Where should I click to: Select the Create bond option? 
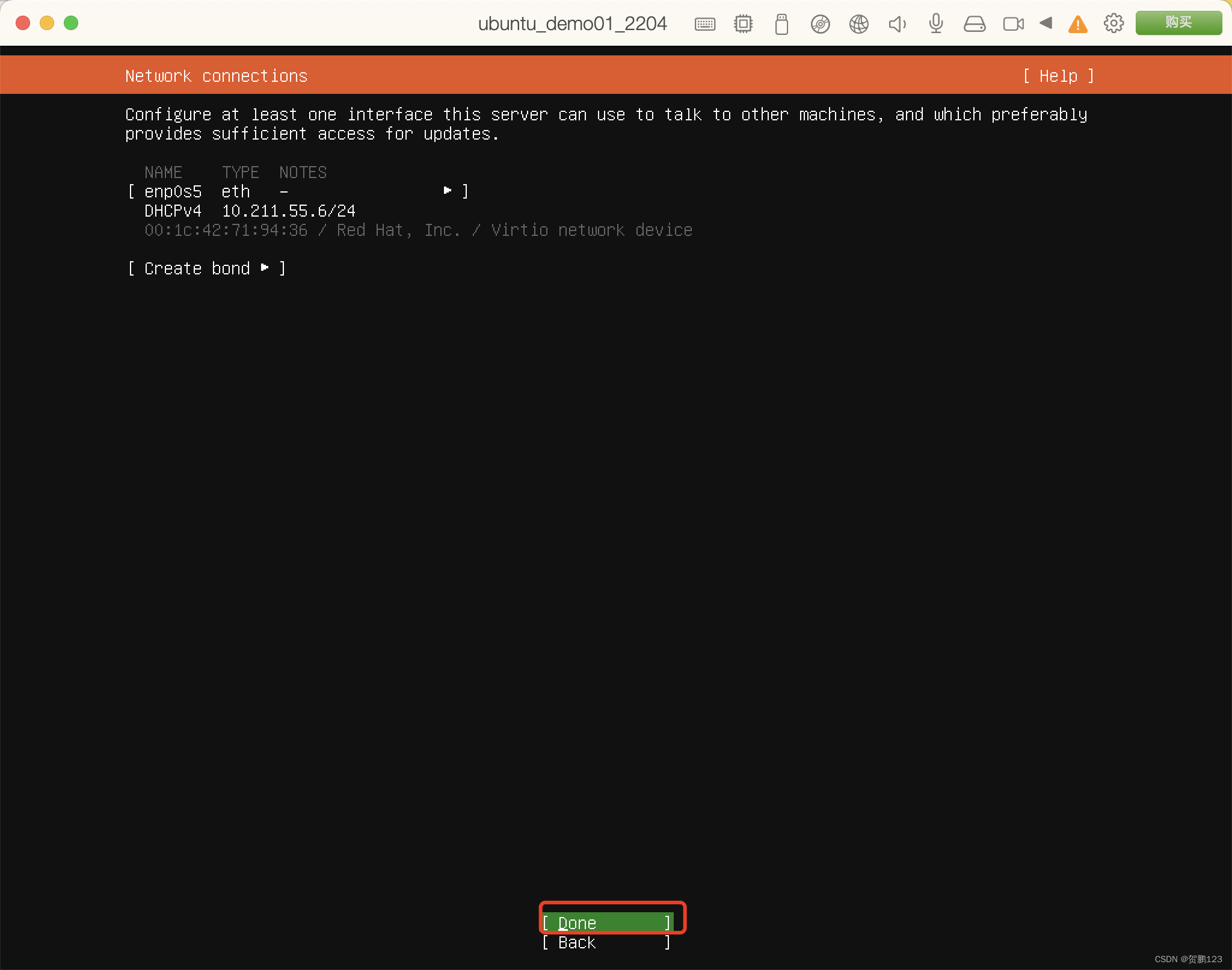(x=197, y=268)
